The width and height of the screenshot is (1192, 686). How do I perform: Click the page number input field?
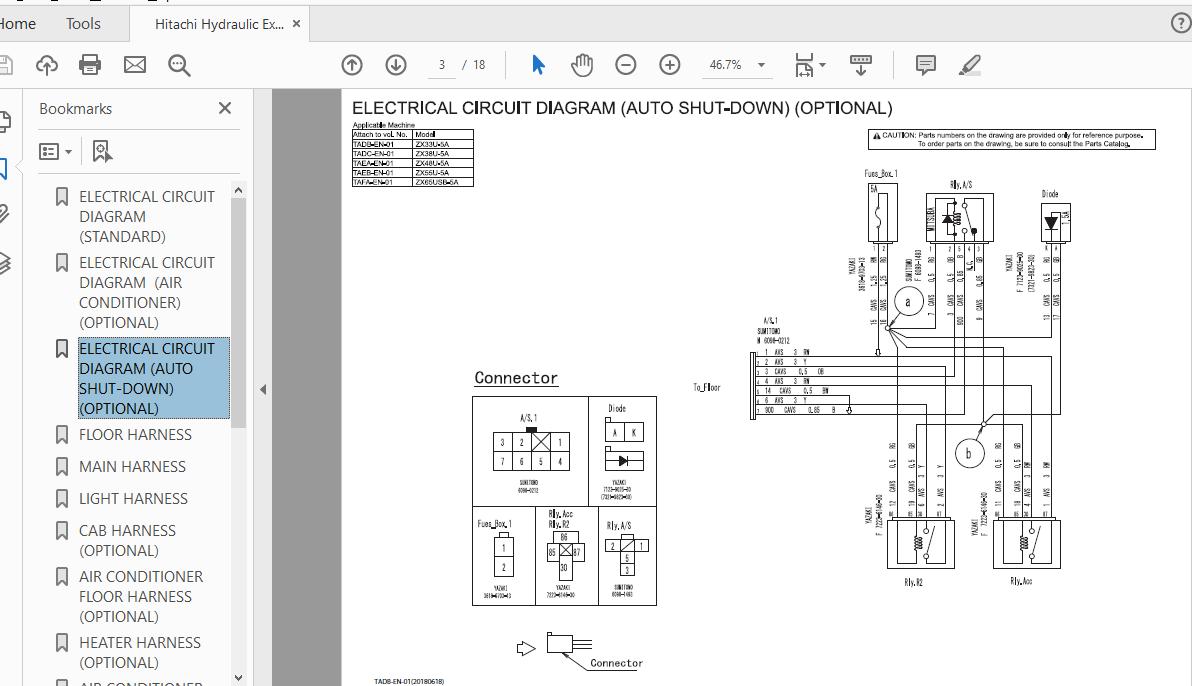point(440,65)
